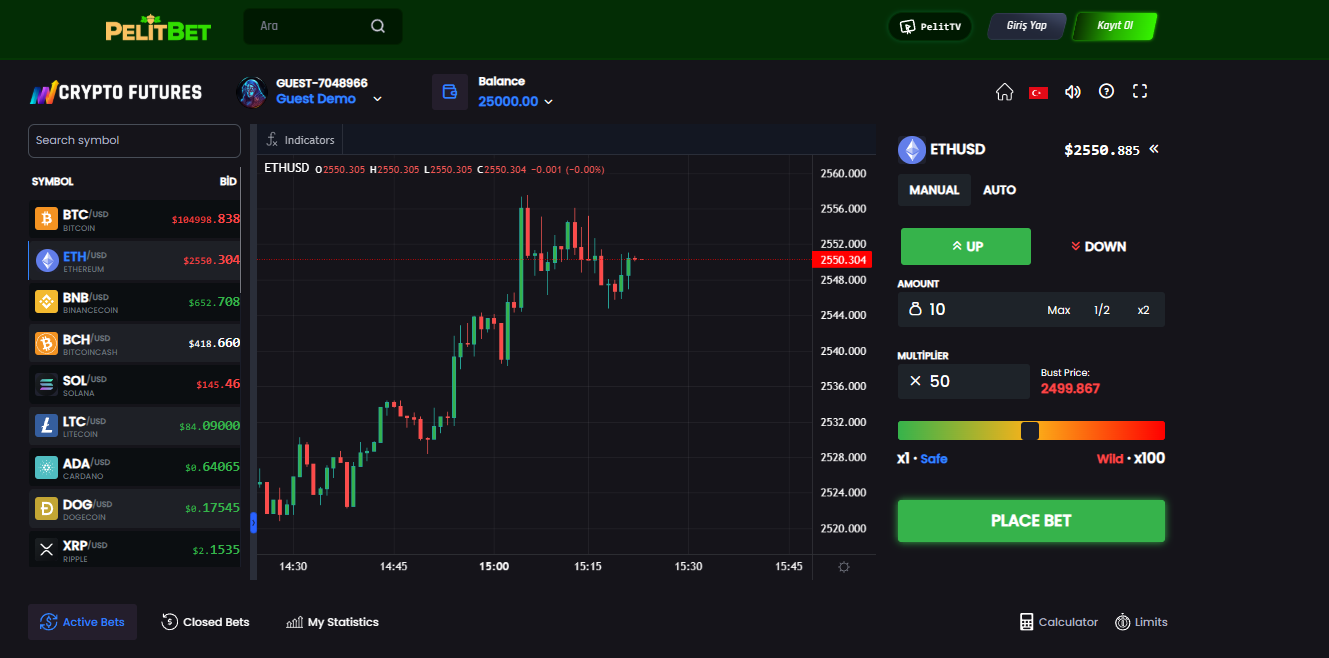
Task: Open the Turkish flag language selector
Action: click(x=1039, y=92)
